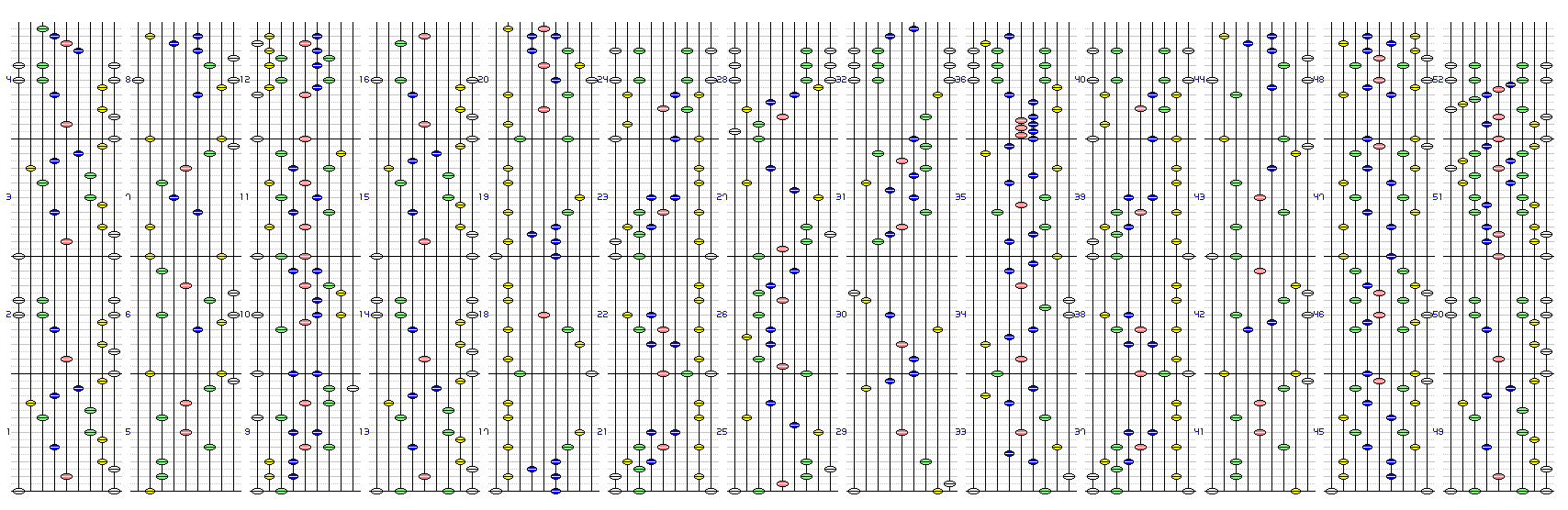This screenshot has height=510, width=1568.
Task: Select the measure number 11 label
Action: point(244,197)
